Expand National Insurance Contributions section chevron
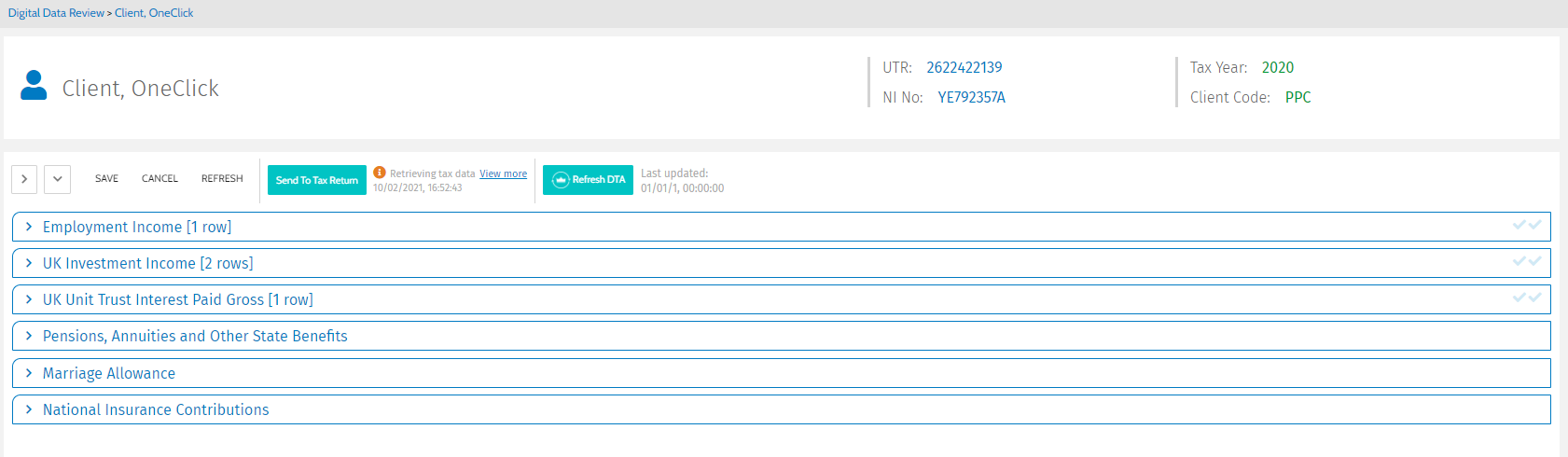This screenshot has height=457, width=1568. point(29,409)
